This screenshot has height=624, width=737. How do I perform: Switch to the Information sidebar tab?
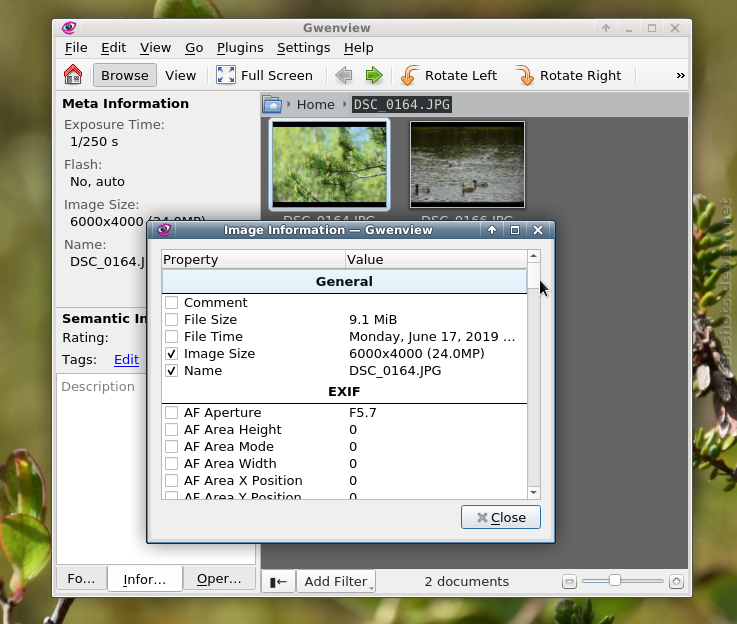tap(144, 579)
